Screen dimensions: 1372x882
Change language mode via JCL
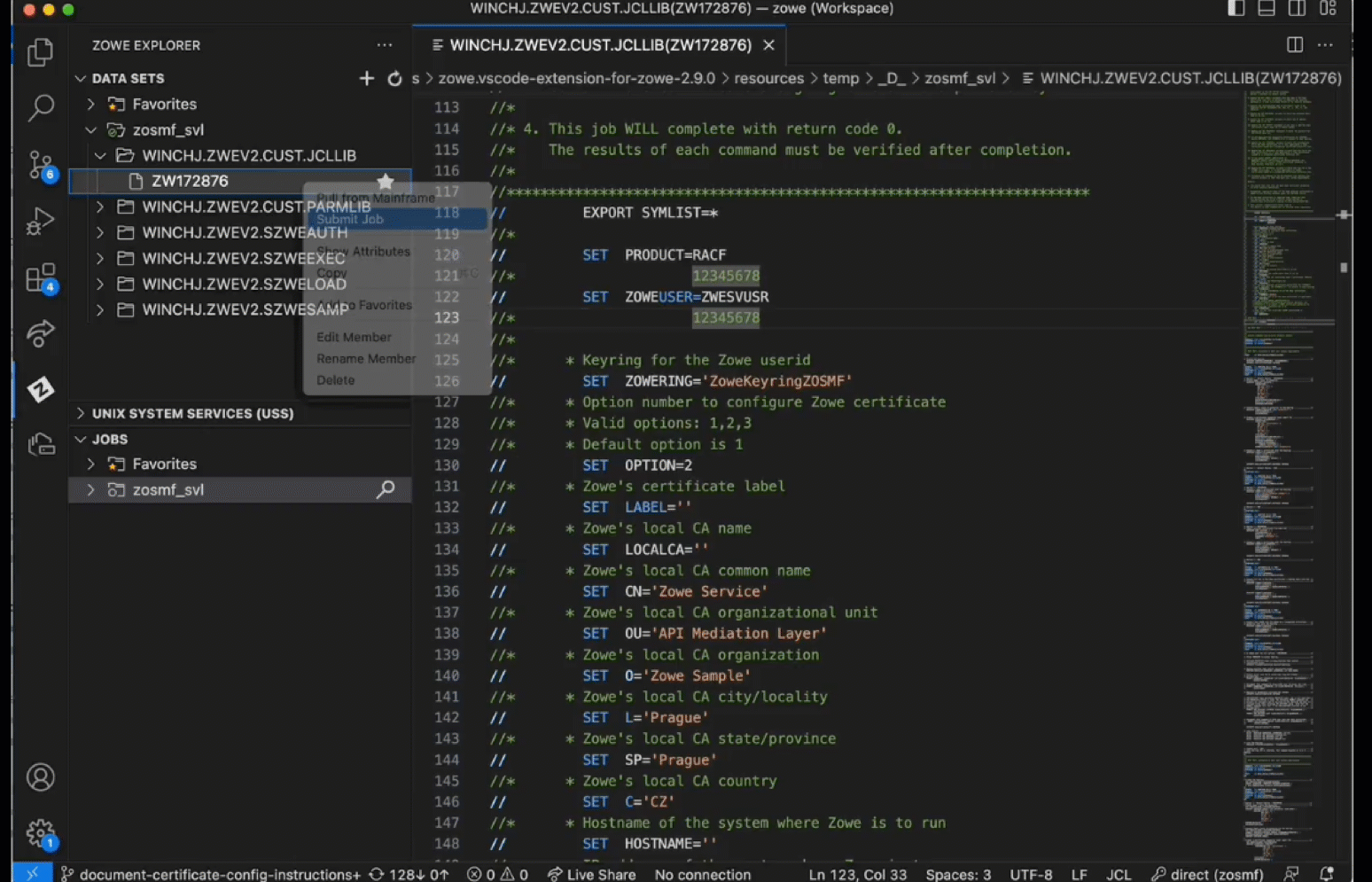[1118, 874]
